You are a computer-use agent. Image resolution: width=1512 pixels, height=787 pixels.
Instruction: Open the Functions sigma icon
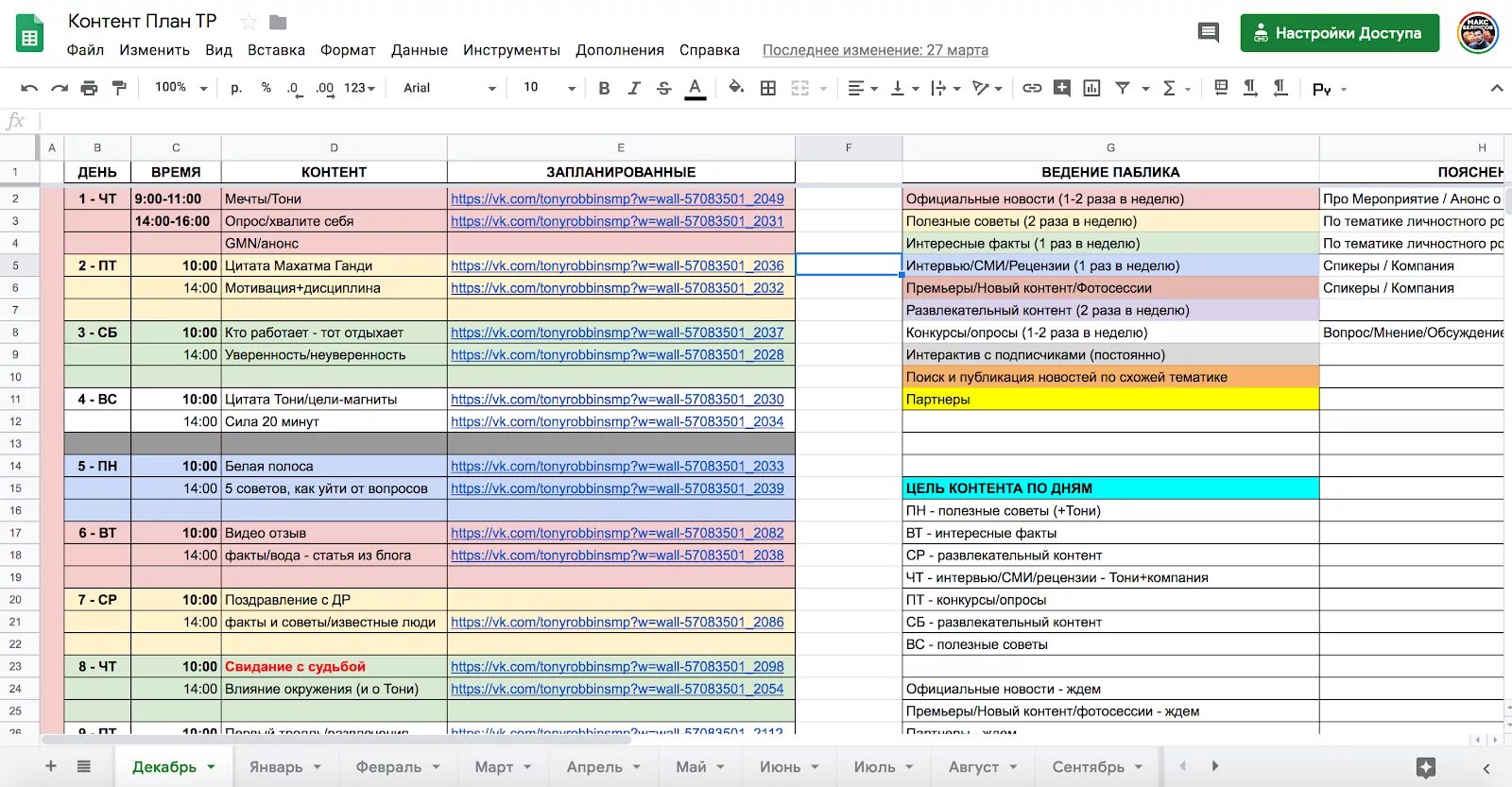click(1169, 88)
